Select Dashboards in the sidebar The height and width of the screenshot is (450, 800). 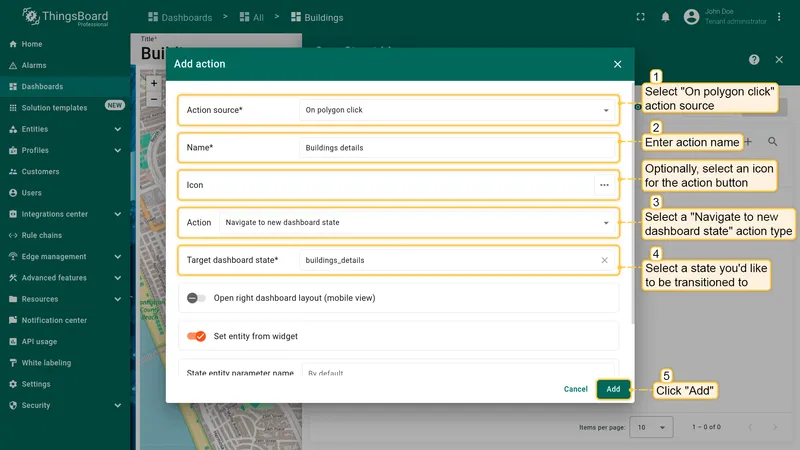pyautogui.click(x=65, y=86)
